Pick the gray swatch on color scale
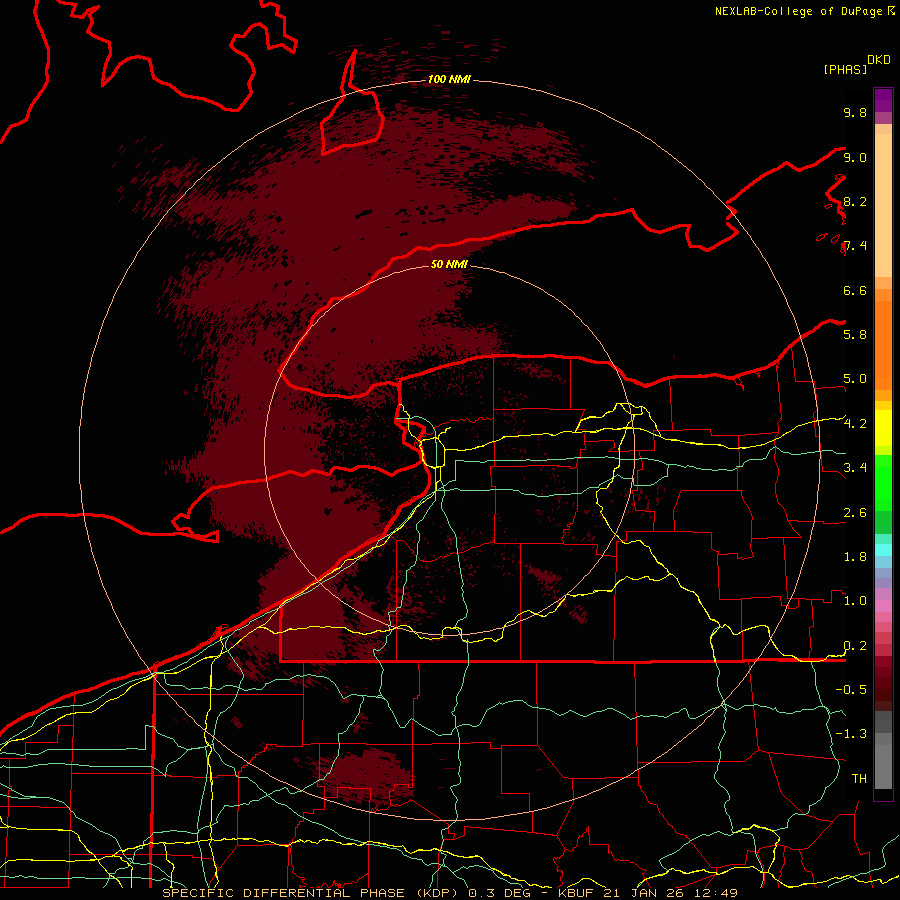The width and height of the screenshot is (900, 900). click(883, 766)
